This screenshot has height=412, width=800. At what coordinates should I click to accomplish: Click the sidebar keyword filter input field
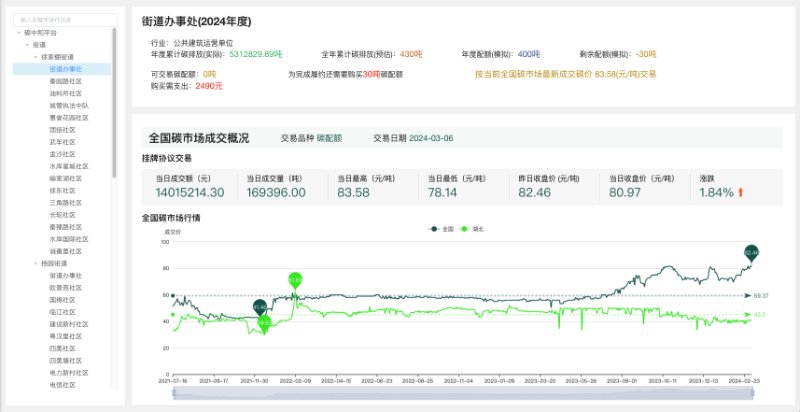(x=64, y=18)
